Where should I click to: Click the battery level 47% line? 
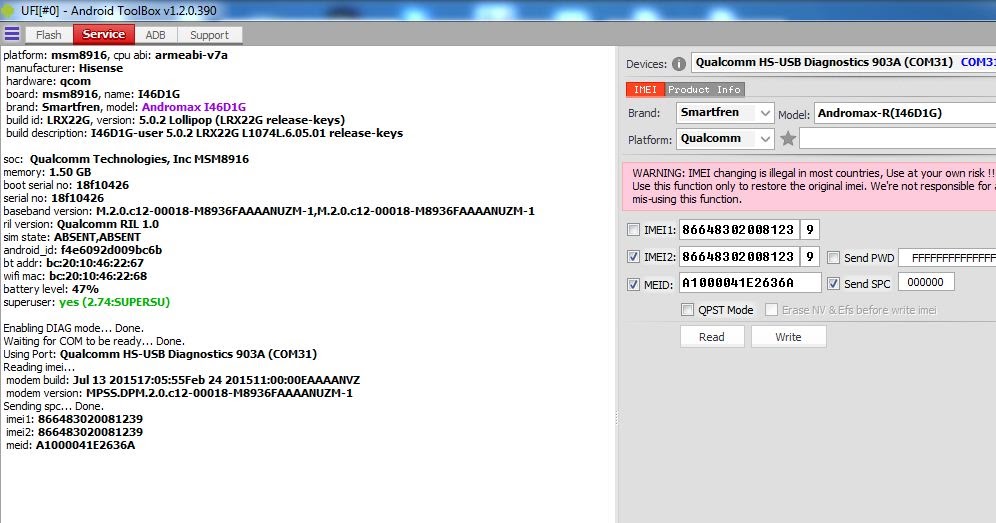point(51,289)
